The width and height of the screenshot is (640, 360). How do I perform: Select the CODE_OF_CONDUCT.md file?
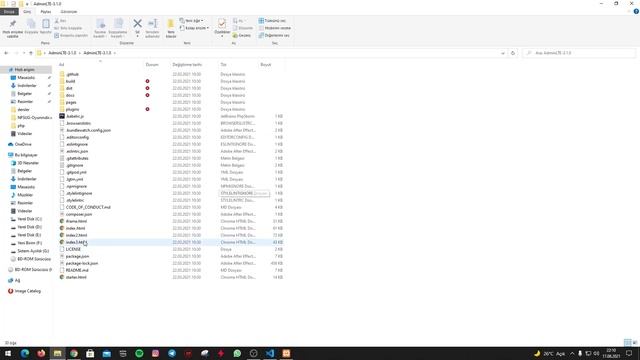pos(88,207)
